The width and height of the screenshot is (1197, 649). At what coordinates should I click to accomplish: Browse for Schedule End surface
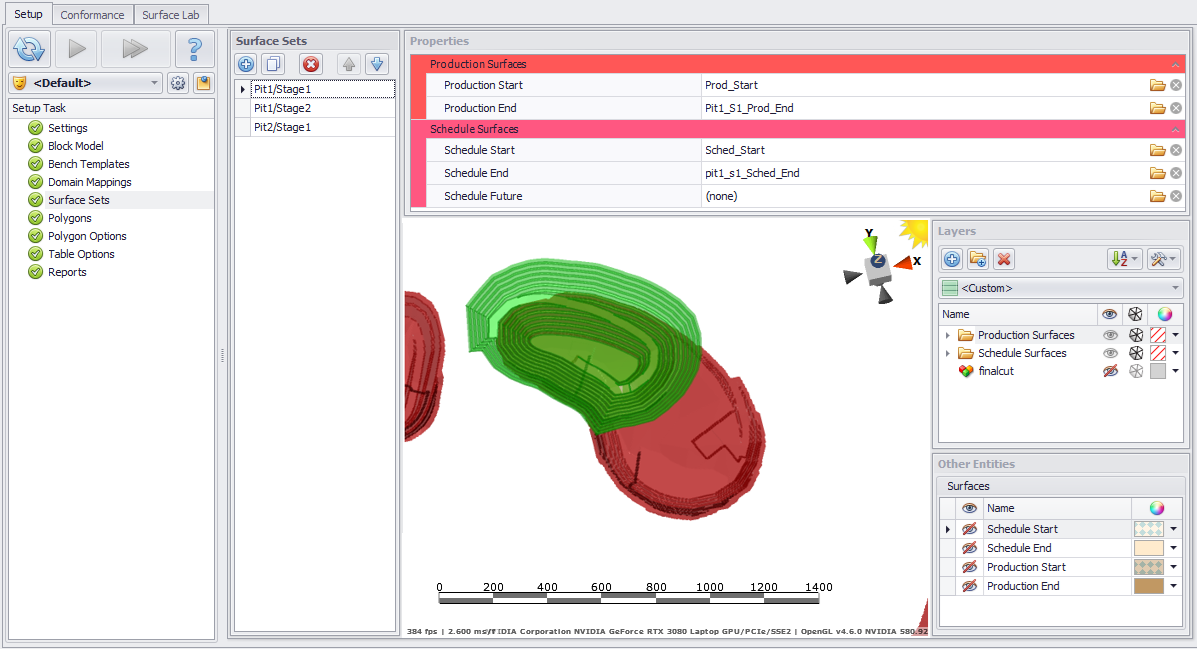point(1157,173)
